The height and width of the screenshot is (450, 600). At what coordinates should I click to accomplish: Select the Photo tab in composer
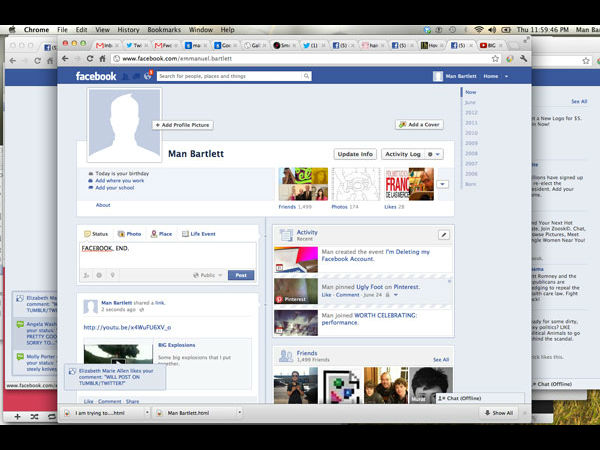click(x=129, y=234)
